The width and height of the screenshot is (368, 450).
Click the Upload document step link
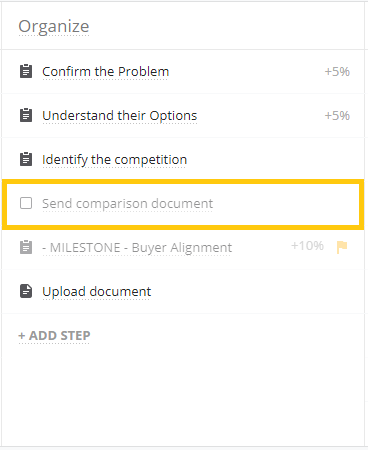[97, 292]
